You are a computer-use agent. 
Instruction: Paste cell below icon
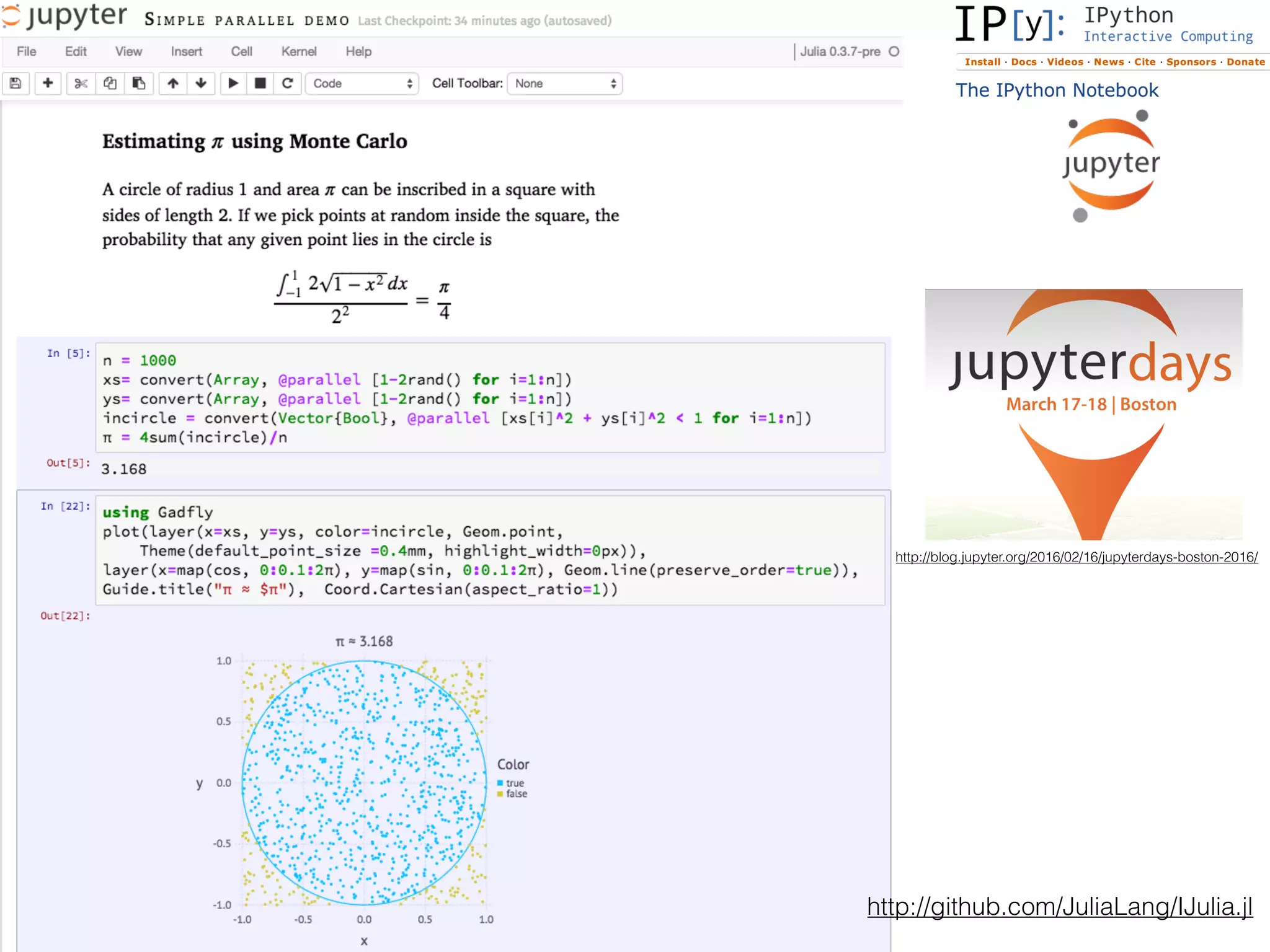(139, 84)
